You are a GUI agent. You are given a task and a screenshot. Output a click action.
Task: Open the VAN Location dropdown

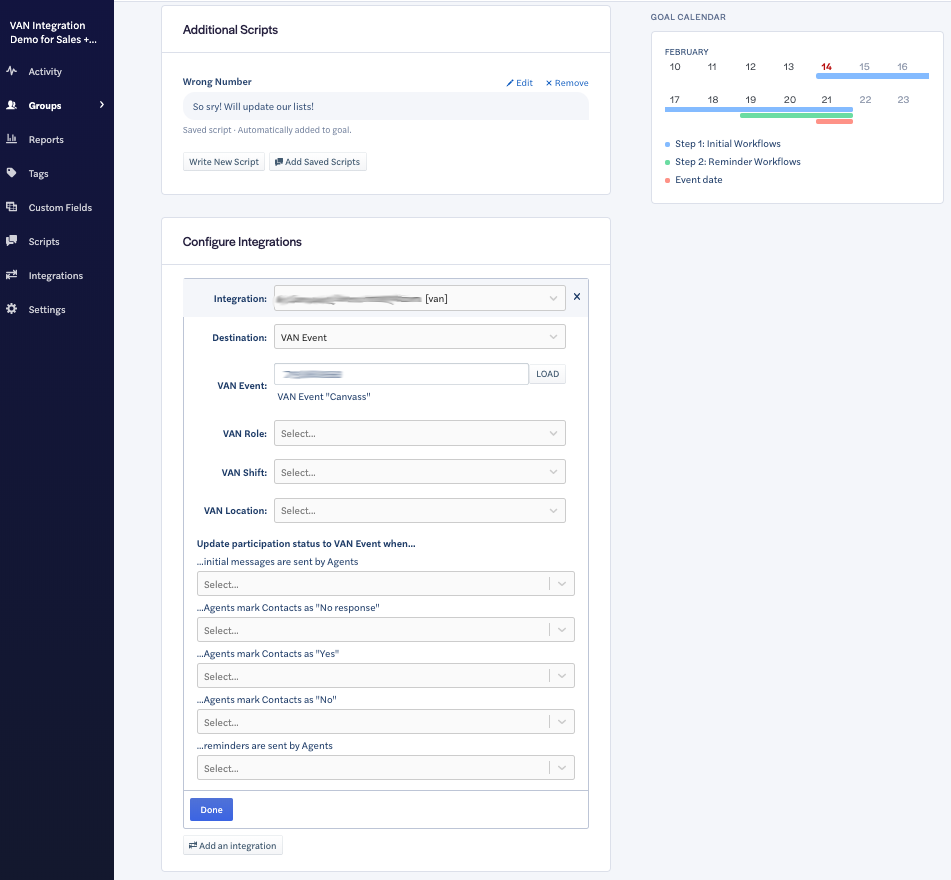pos(420,511)
